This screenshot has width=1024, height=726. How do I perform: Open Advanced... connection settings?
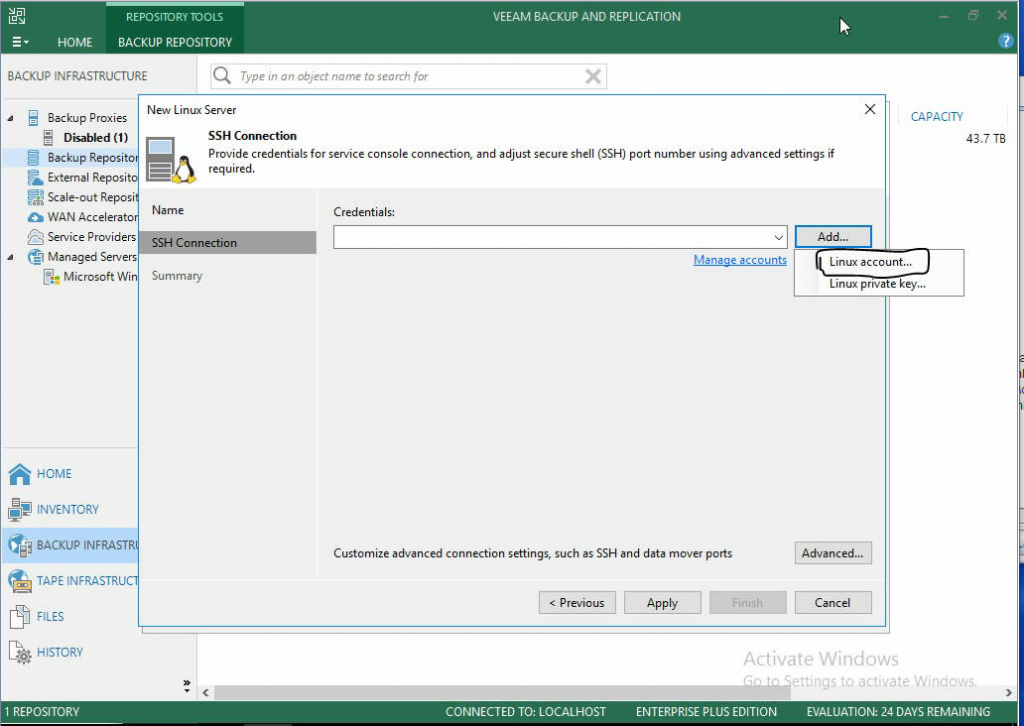point(833,553)
